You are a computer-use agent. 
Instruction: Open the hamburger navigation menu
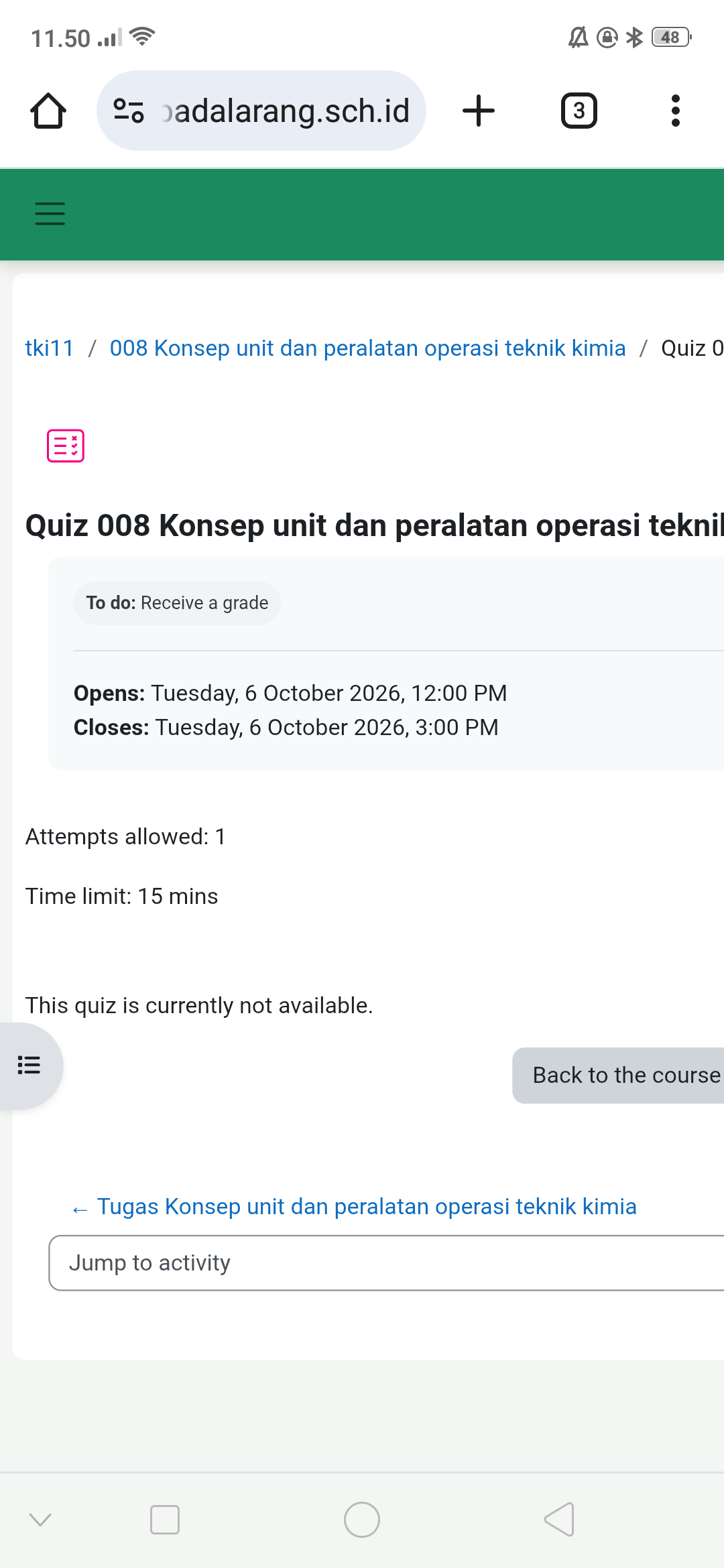(50, 214)
